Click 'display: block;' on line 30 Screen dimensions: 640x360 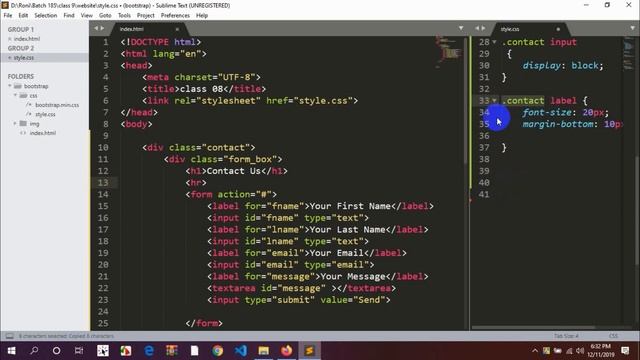click(x=563, y=66)
